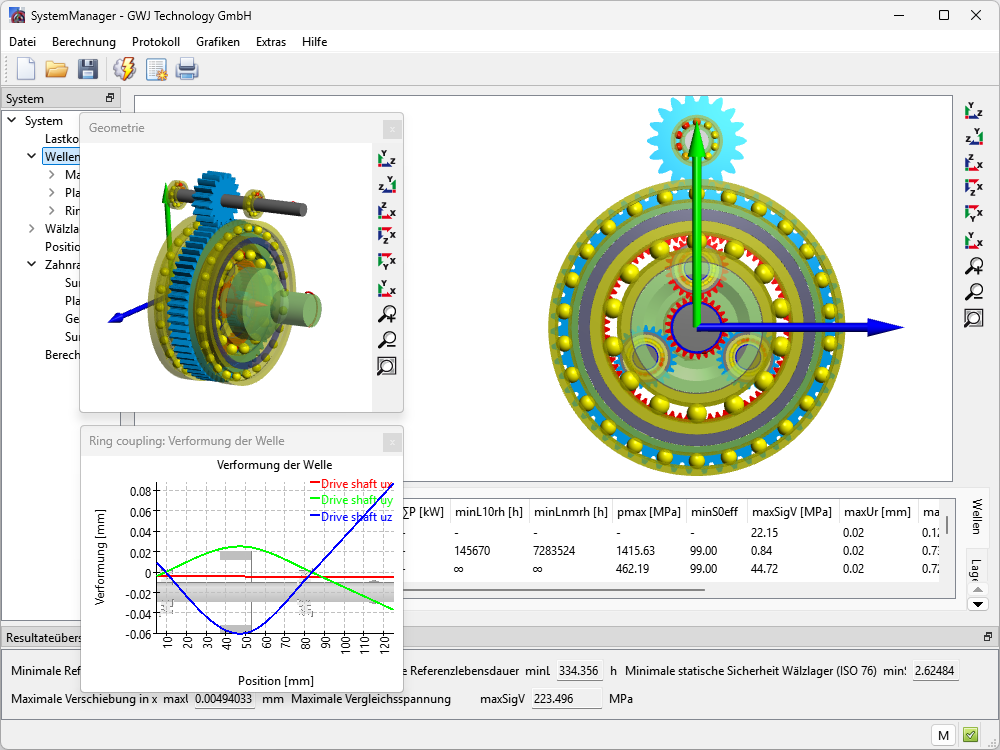The image size is (1000, 750).
Task: Click the maxSigV value field 223.496
Action: [566, 699]
